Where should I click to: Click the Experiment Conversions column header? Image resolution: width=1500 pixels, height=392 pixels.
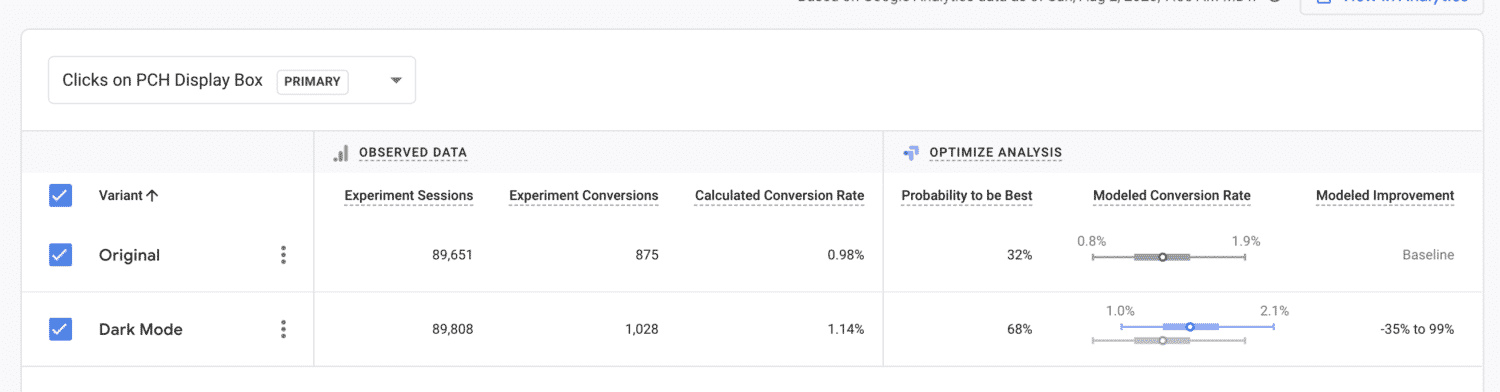pos(584,196)
